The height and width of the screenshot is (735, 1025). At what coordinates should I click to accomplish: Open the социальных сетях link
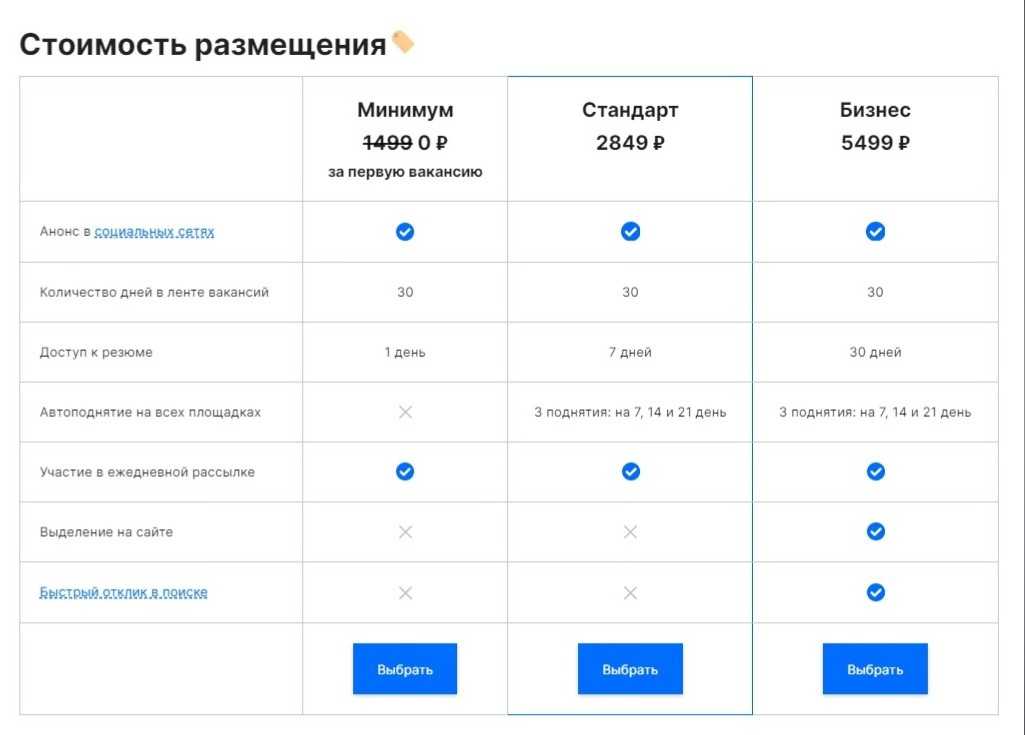[x=154, y=232]
